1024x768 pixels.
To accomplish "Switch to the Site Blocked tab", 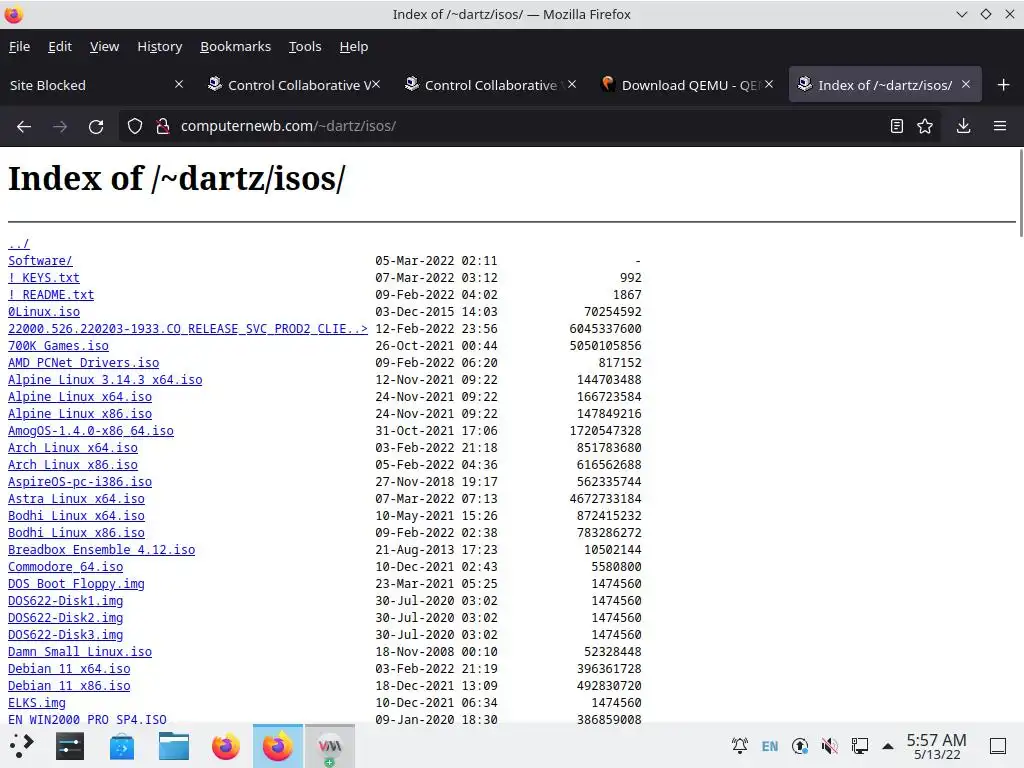I will click(96, 85).
